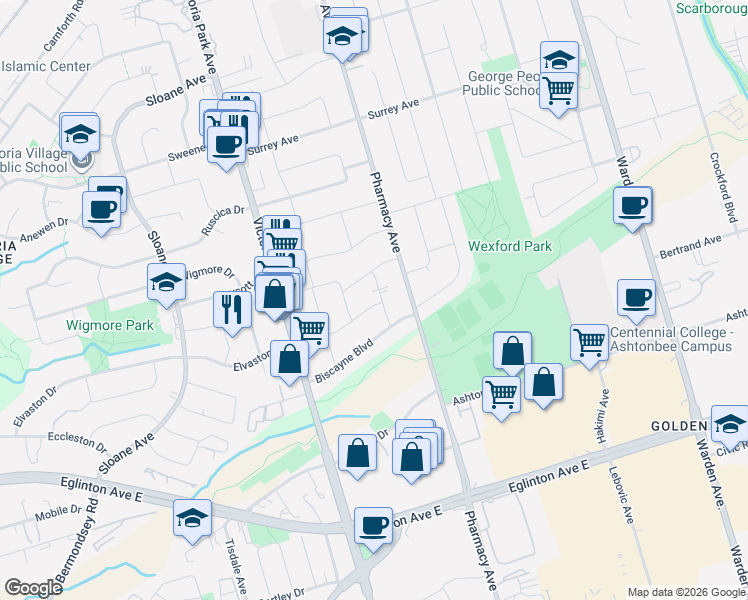Click the front shopping bag marker in Victoria Park cluster
The image size is (748, 600).
pos(275,295)
